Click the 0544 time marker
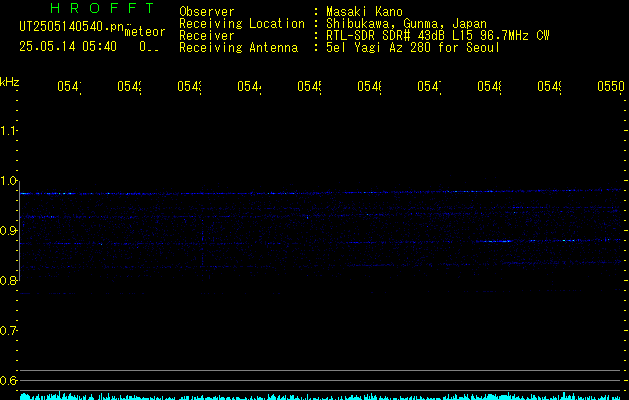This screenshot has width=629, height=400. click(x=249, y=87)
